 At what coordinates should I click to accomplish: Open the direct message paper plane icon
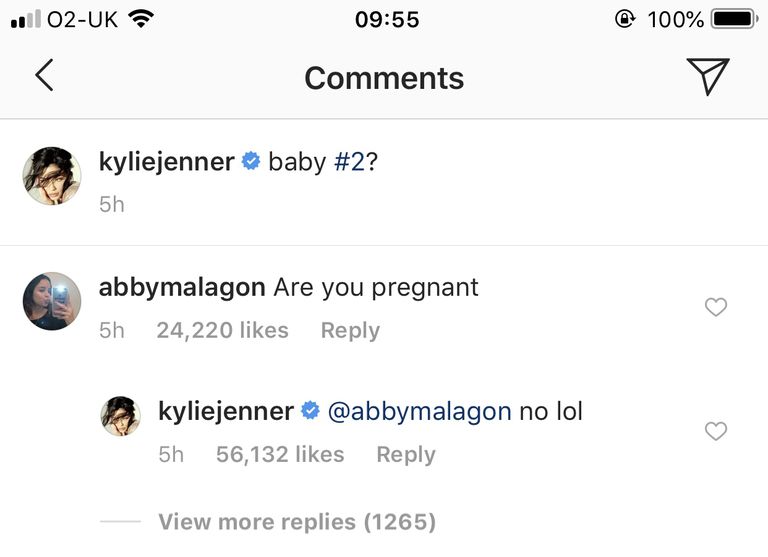[x=708, y=76]
